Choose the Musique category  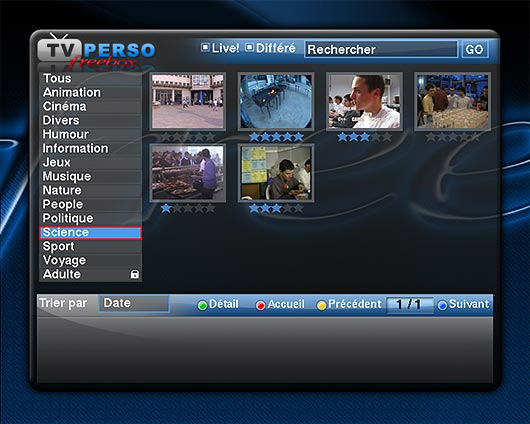coord(91,176)
